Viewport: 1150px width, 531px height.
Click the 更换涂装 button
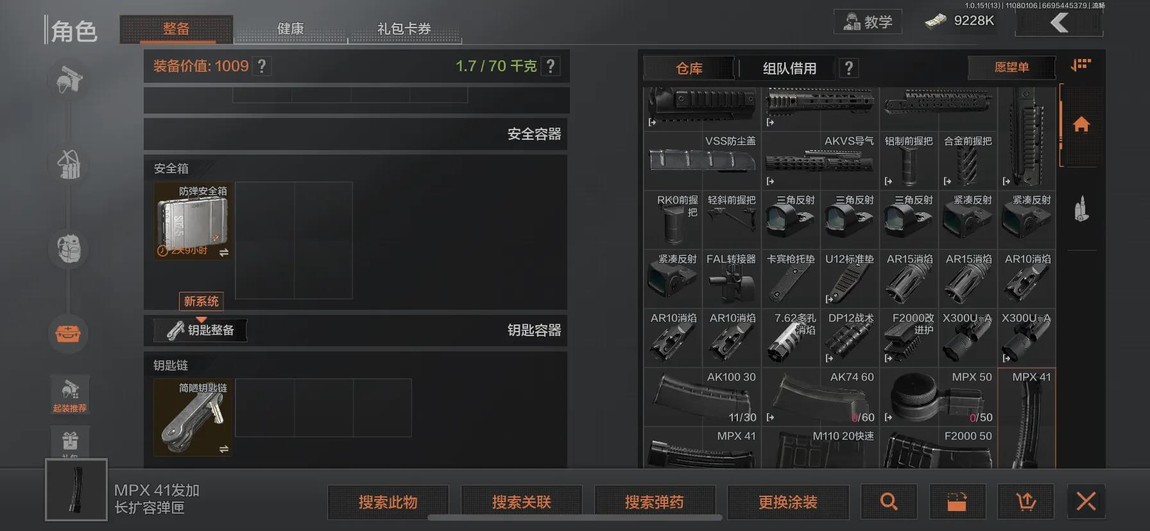(x=788, y=502)
